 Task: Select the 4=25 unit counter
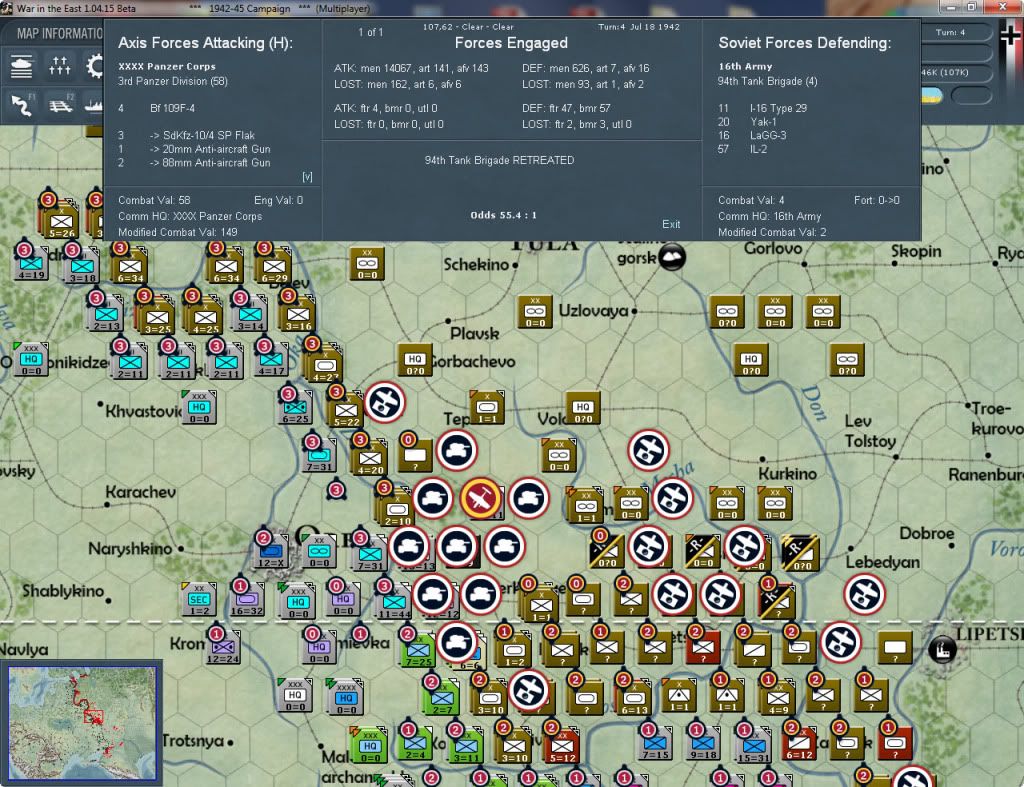click(206, 319)
